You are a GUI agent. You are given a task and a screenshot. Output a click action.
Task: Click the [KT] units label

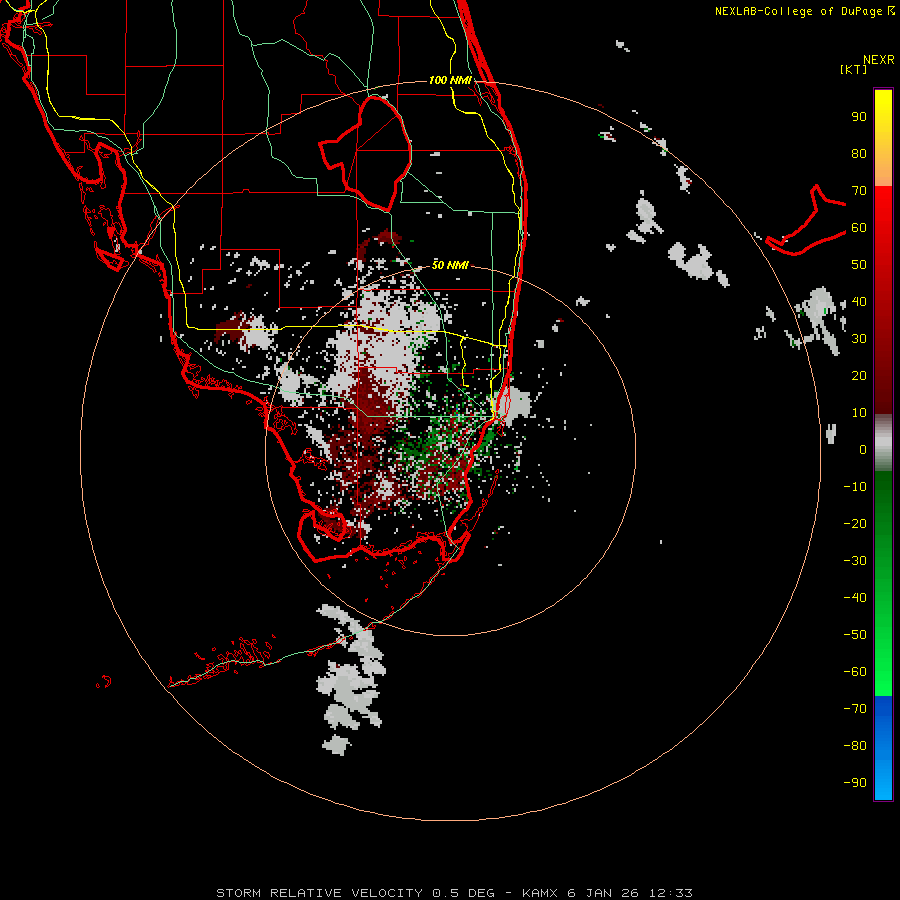[853, 69]
